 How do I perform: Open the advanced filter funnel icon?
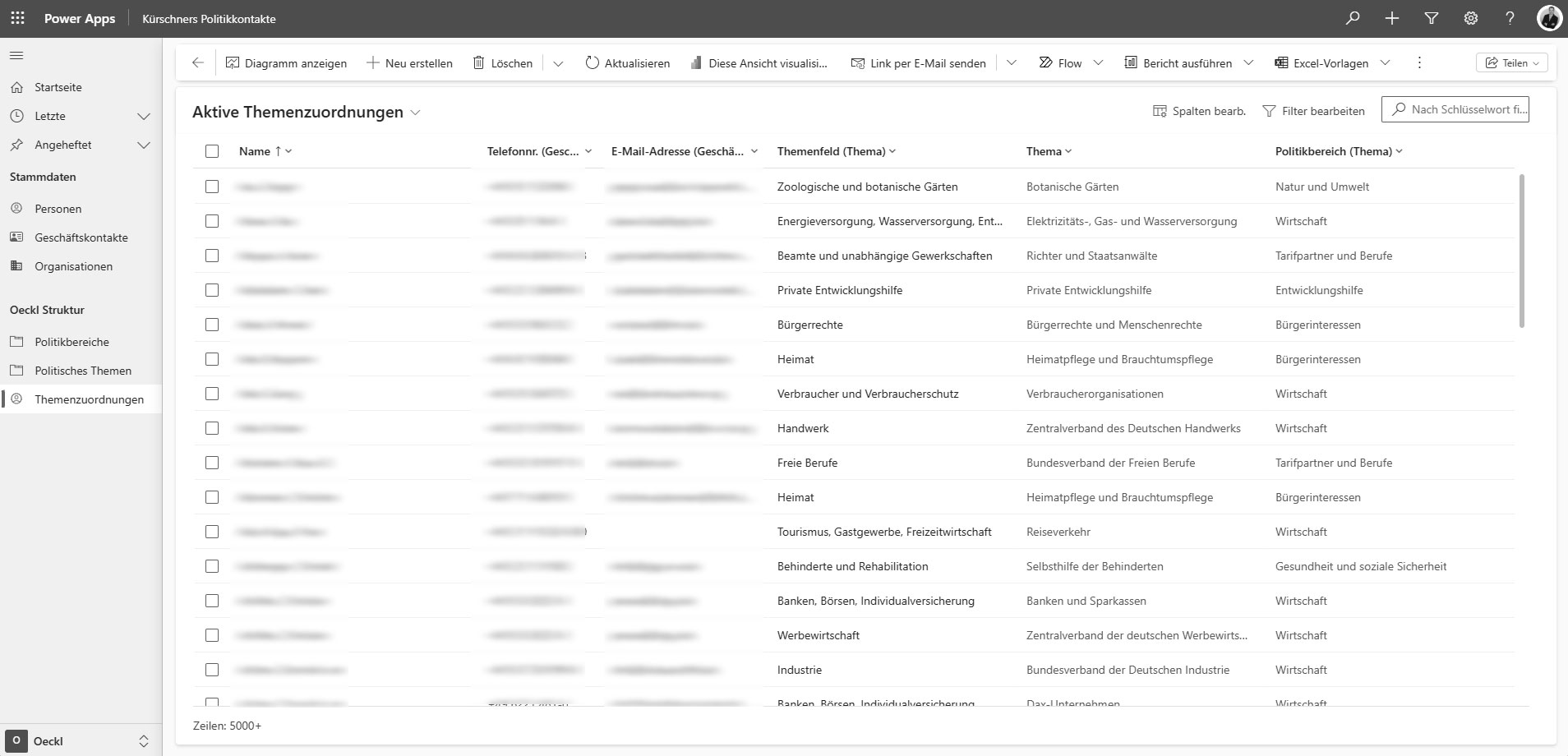pos(1431,18)
